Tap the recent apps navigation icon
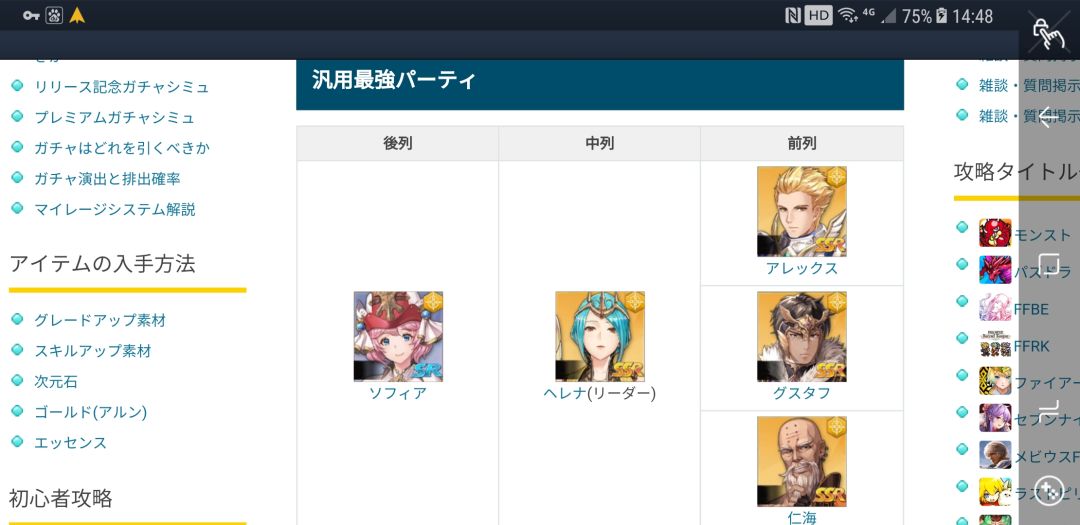This screenshot has width=1080, height=525. coord(1048,409)
